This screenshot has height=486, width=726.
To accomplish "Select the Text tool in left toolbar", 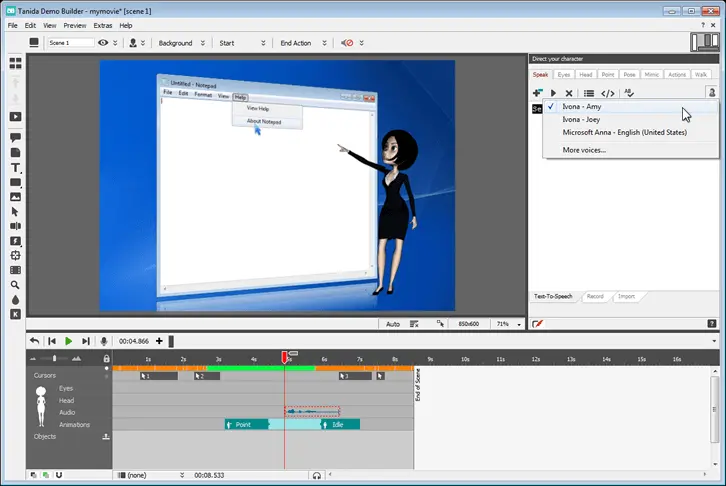I will (x=16, y=168).
